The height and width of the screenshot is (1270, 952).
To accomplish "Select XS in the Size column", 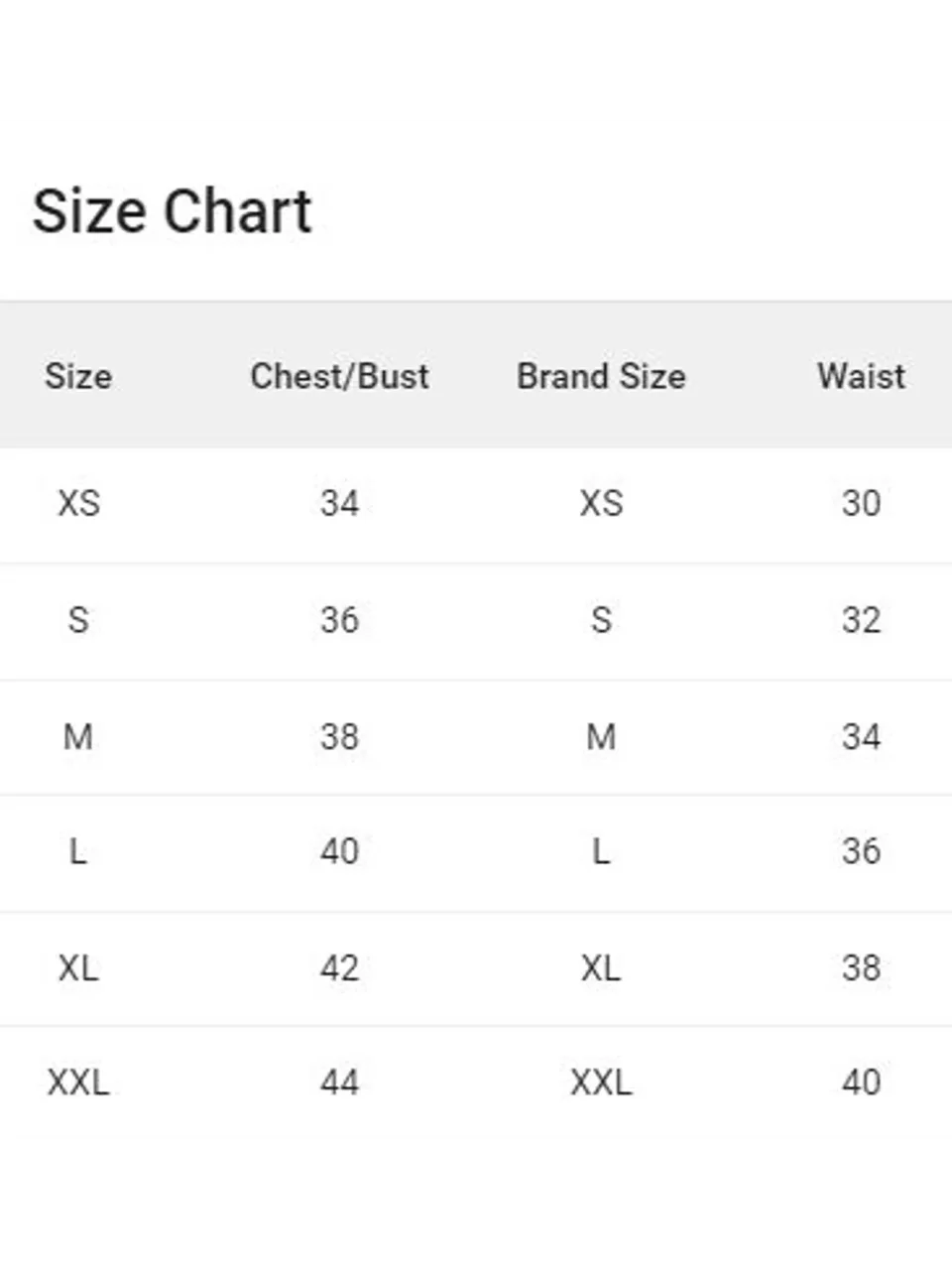I will [78, 503].
